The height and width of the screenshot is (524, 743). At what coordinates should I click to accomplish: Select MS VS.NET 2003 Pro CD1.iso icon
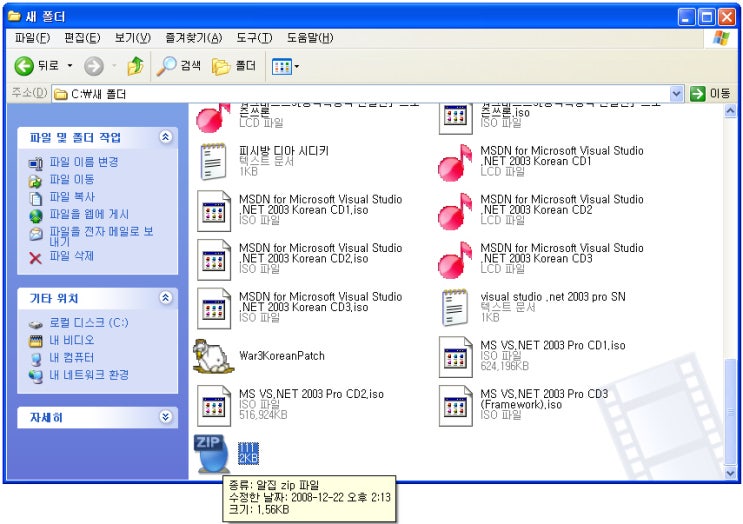455,357
